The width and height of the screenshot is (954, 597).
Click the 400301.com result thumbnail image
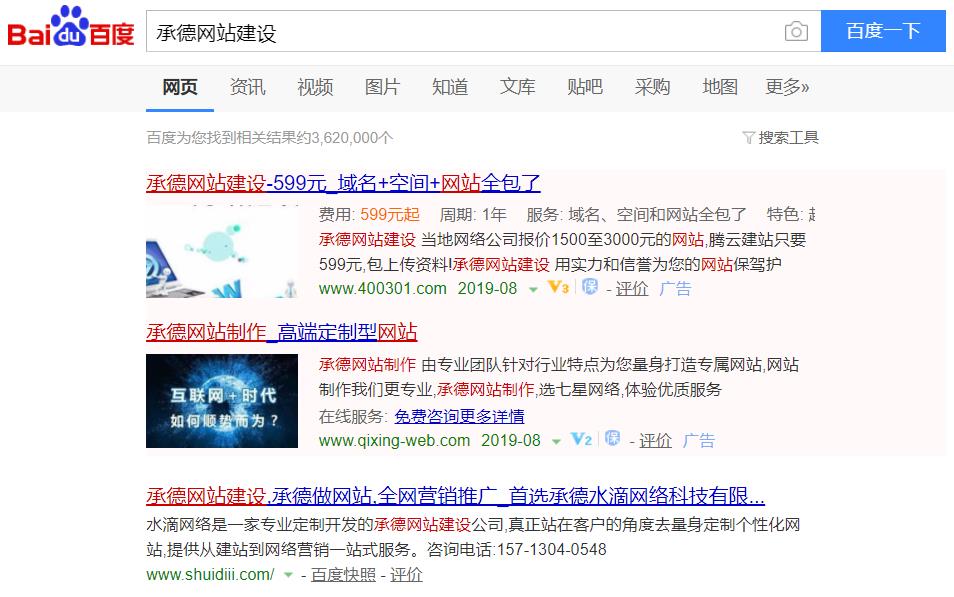221,251
